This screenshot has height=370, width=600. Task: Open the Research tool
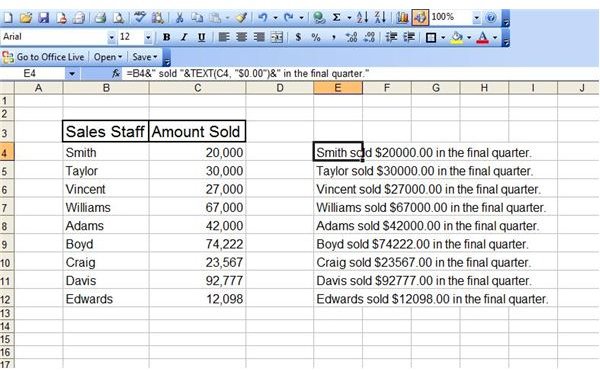point(158,18)
